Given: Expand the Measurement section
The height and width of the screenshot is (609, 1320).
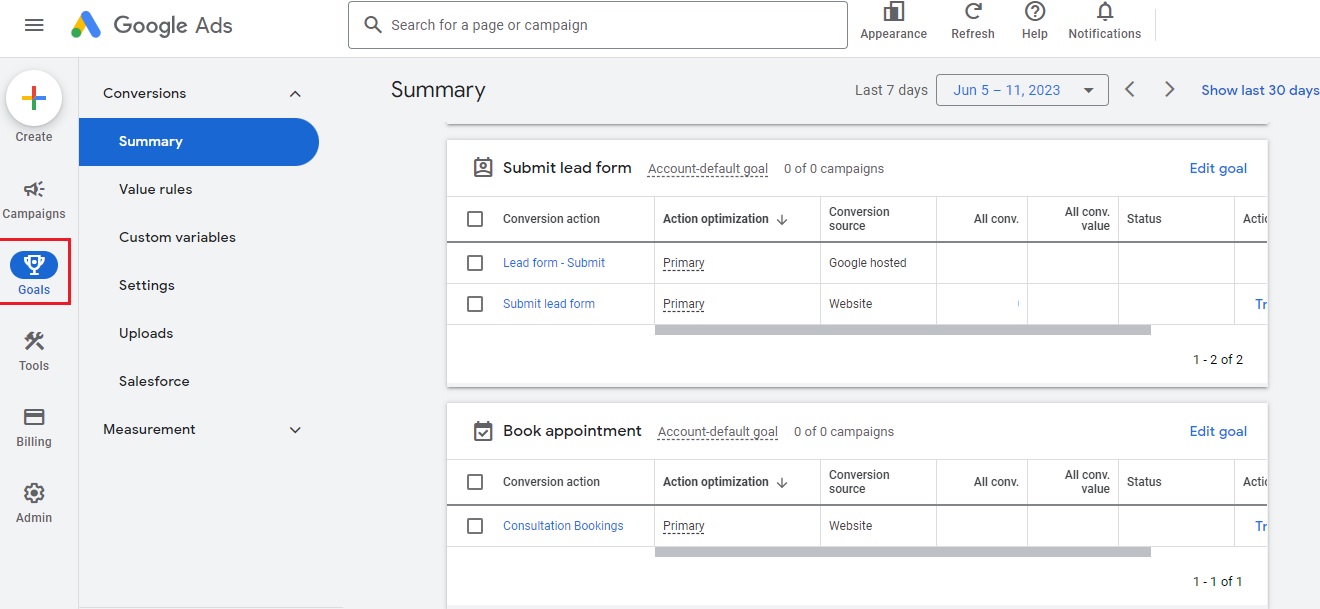Looking at the screenshot, I should [x=295, y=430].
